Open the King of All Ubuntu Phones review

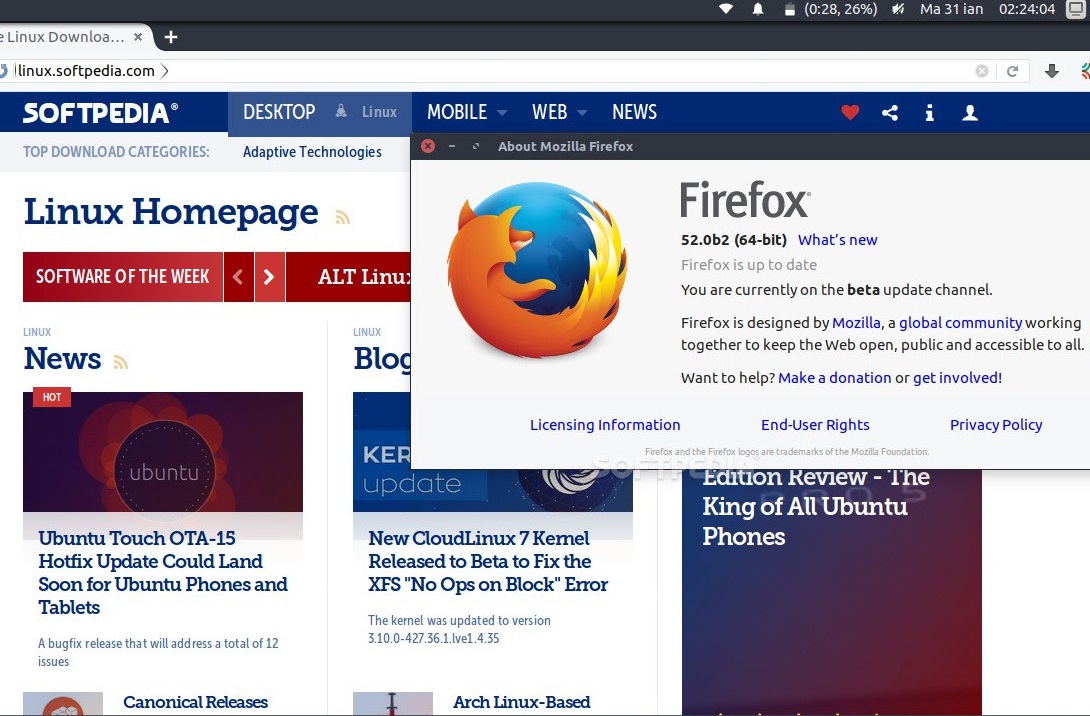tap(816, 506)
